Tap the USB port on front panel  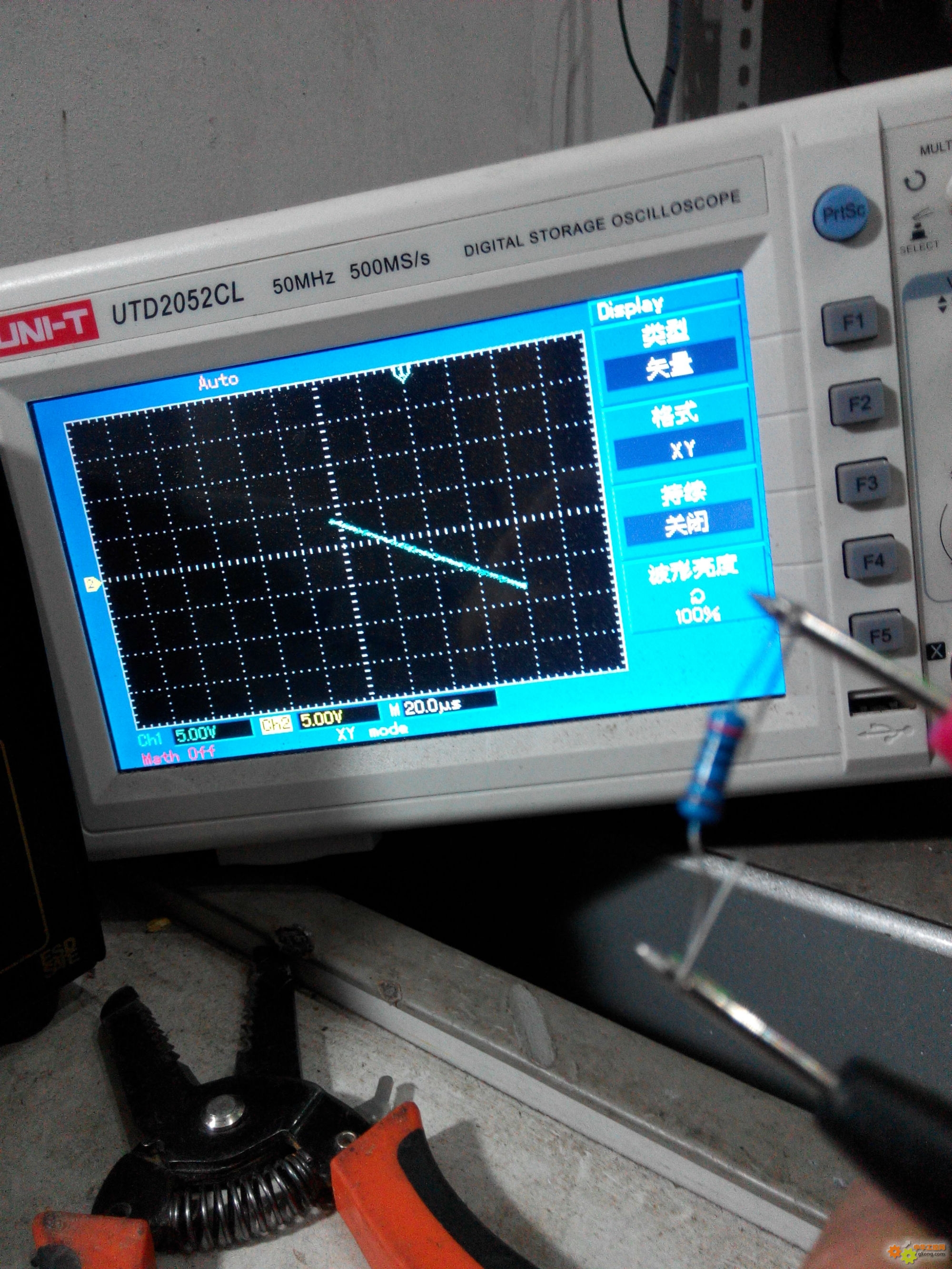pyautogui.click(x=877, y=704)
